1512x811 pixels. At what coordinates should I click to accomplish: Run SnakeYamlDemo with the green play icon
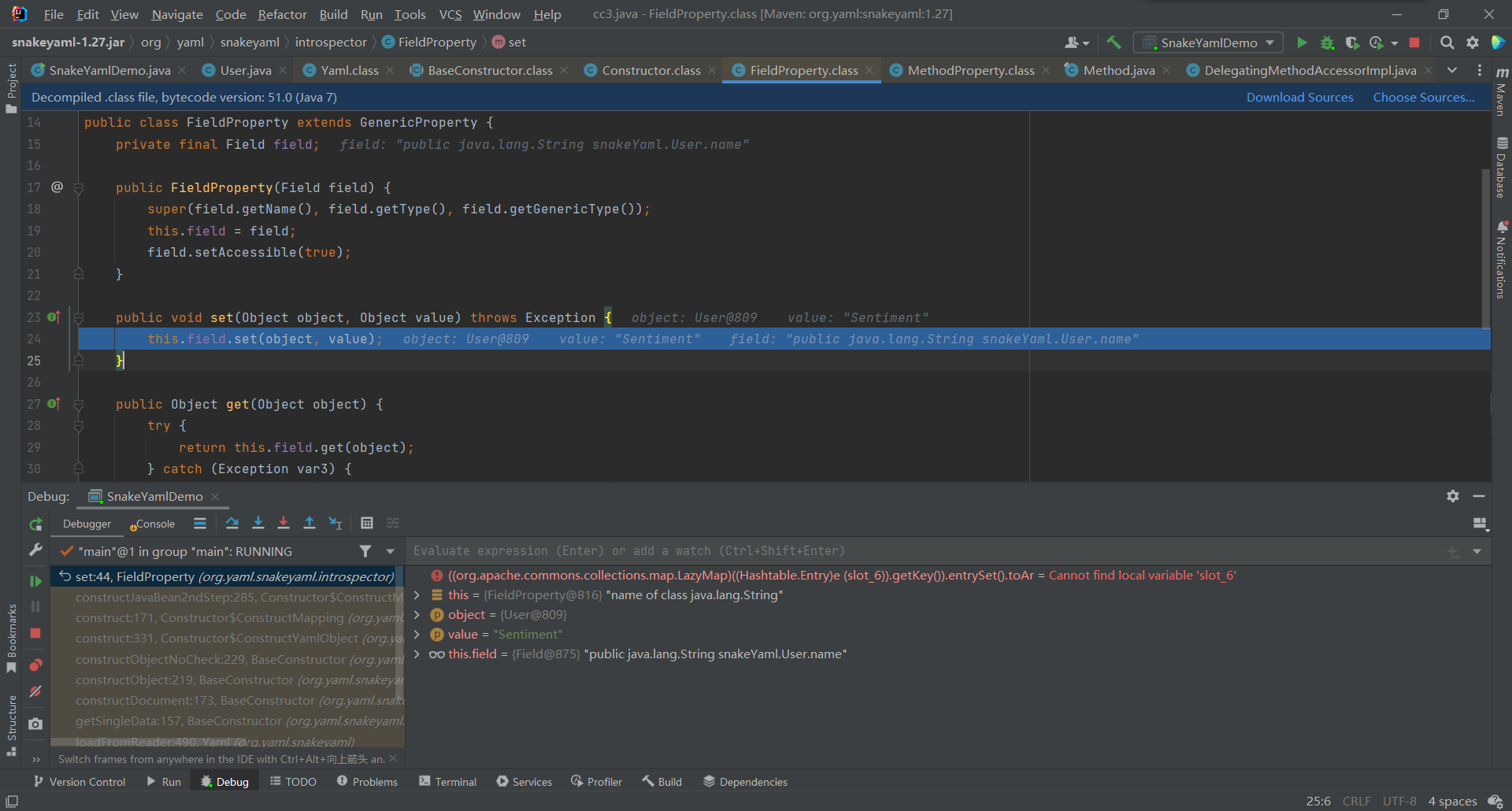[x=1302, y=43]
